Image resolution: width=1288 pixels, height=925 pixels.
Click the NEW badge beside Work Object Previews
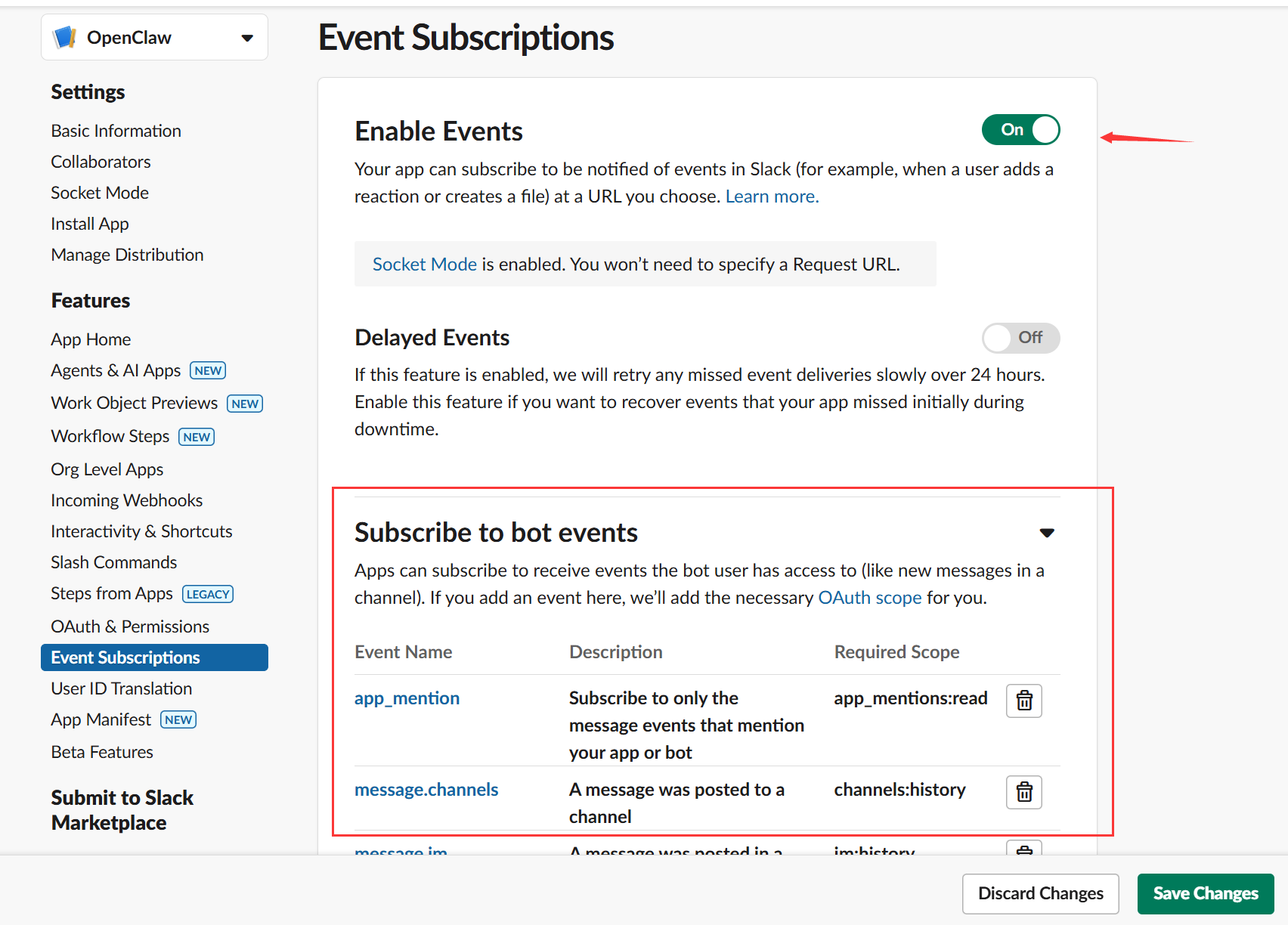tap(245, 404)
